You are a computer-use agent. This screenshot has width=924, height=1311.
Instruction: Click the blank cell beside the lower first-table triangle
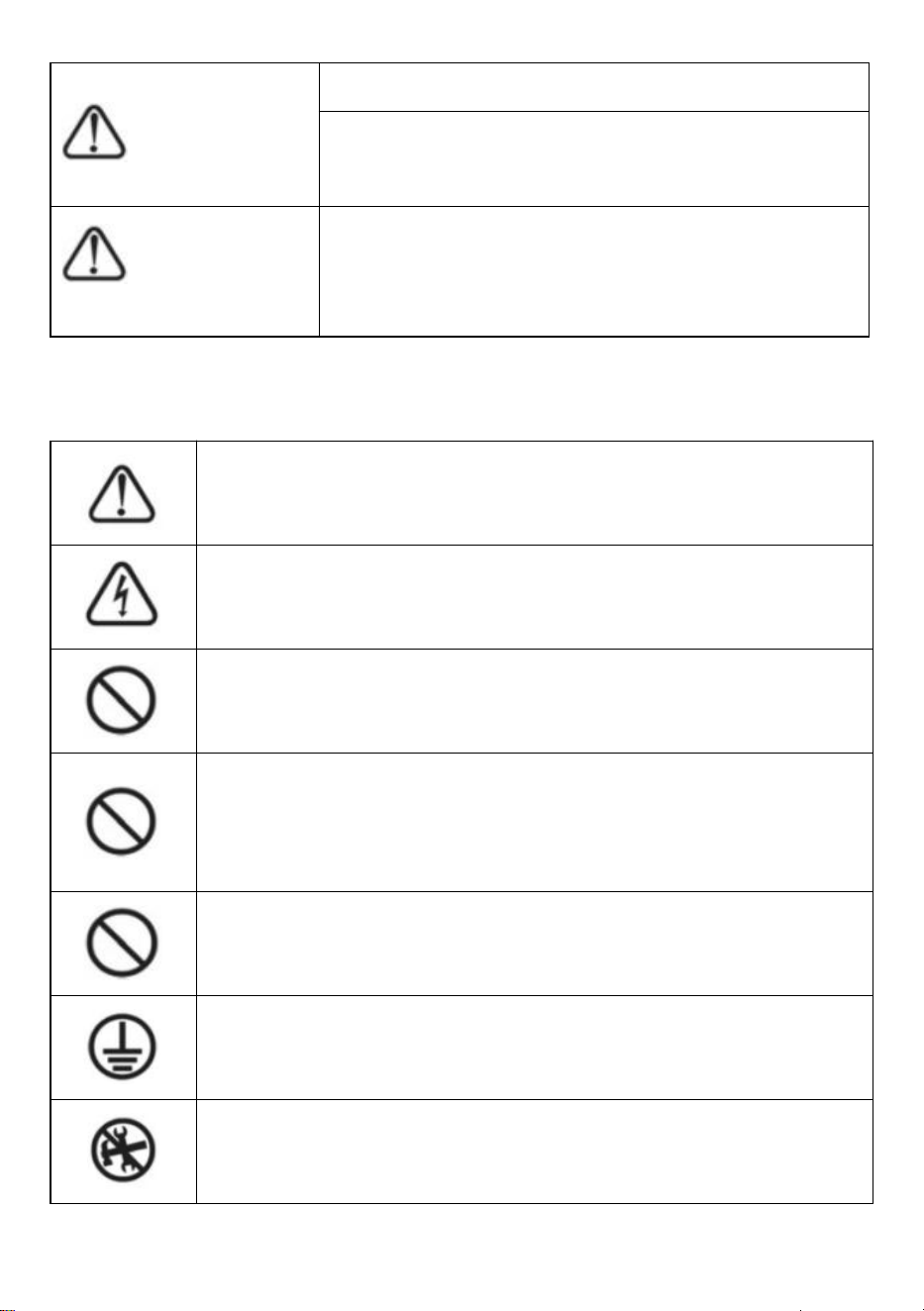click(x=594, y=271)
